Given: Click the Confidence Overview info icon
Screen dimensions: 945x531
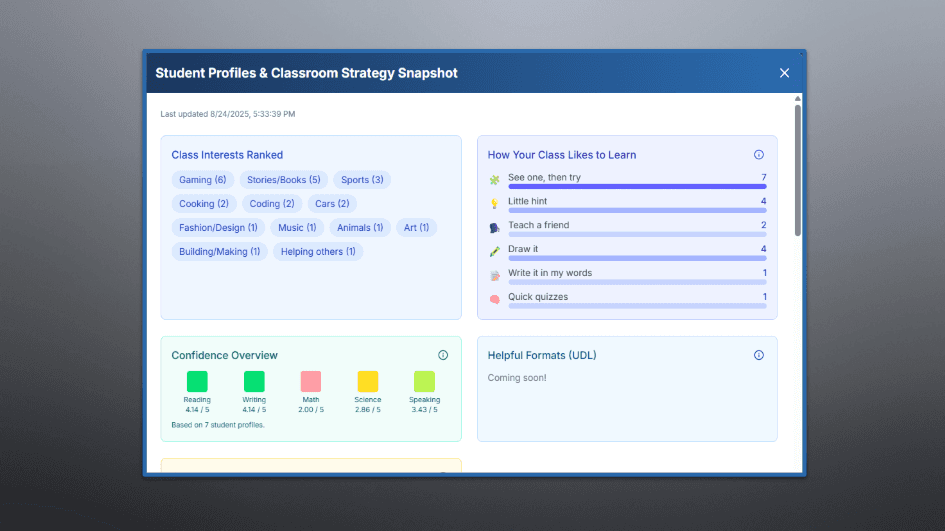Looking at the screenshot, I should tap(443, 355).
